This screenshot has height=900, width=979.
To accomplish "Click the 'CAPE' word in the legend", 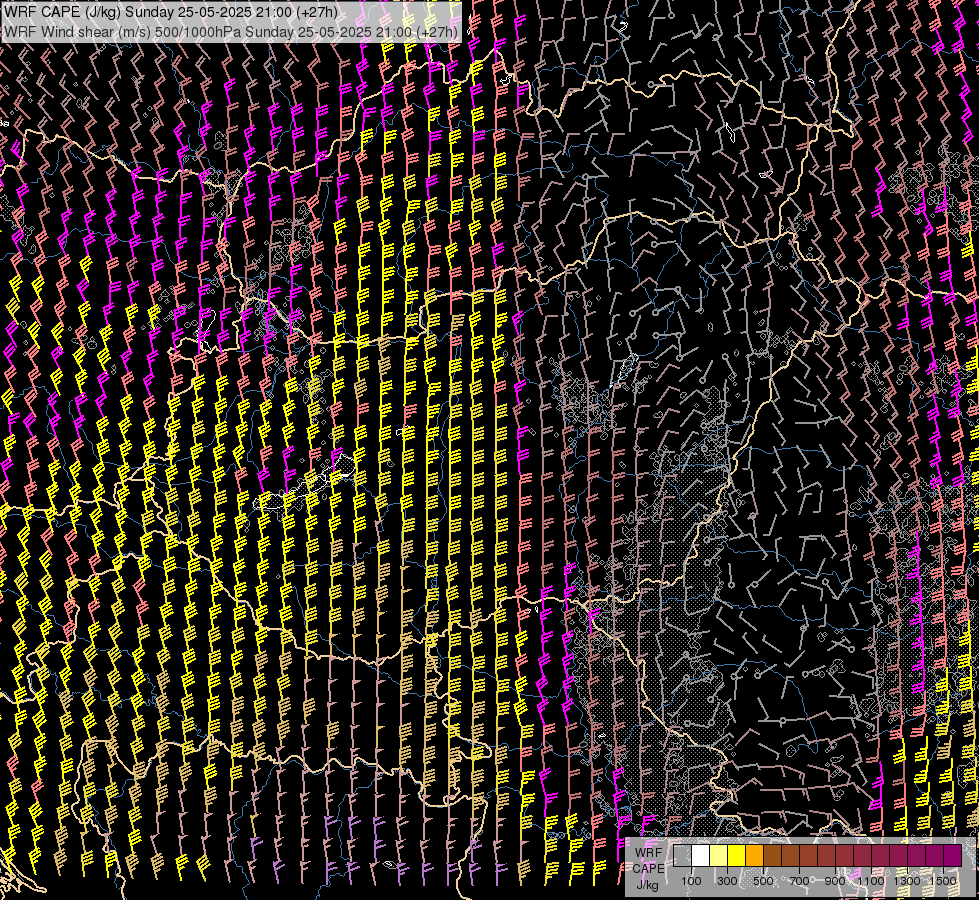I will click(x=649, y=868).
